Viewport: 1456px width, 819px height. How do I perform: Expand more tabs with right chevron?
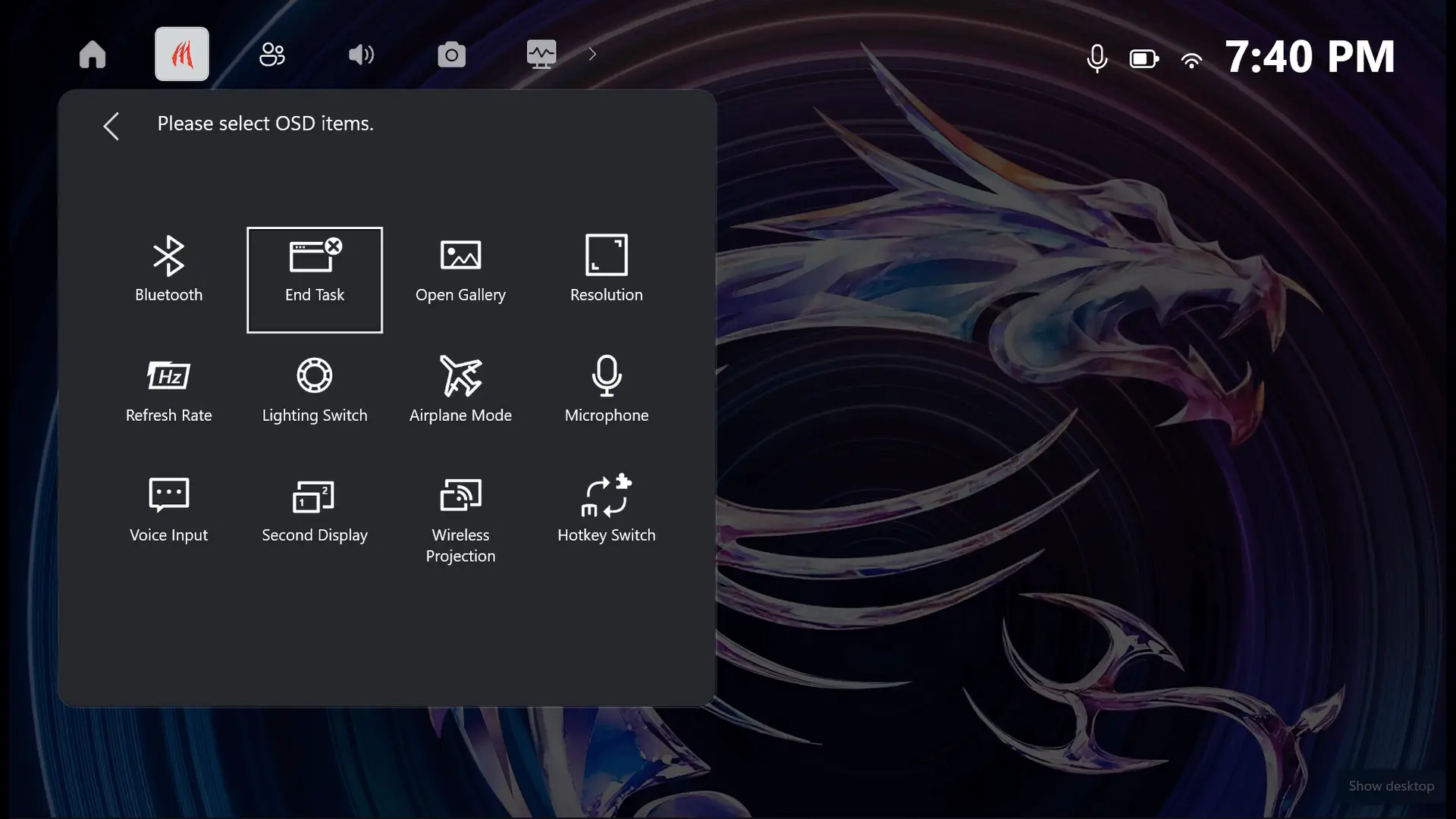tap(592, 54)
